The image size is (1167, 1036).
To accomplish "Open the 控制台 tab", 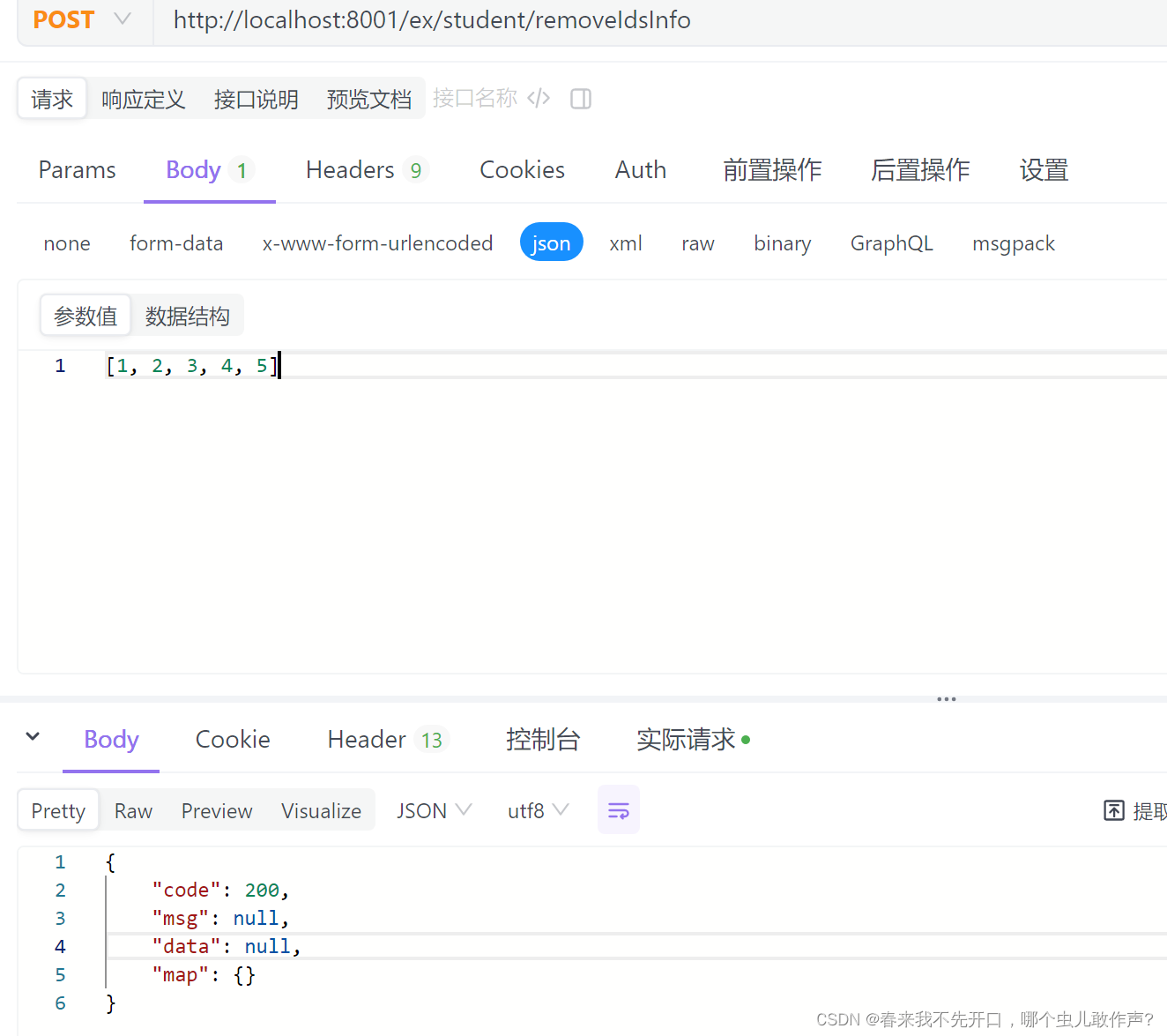I will (543, 739).
